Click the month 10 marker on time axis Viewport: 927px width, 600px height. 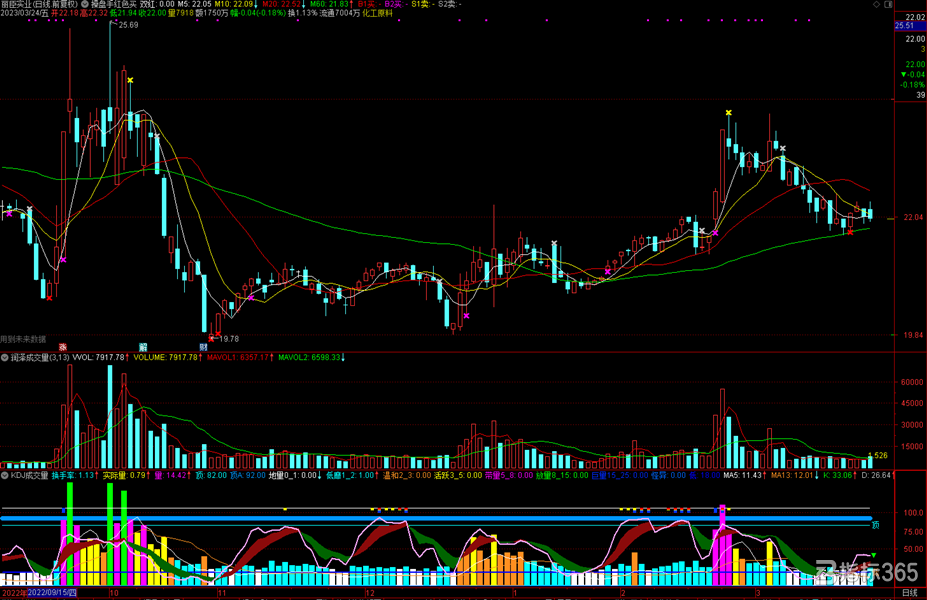click(x=114, y=592)
